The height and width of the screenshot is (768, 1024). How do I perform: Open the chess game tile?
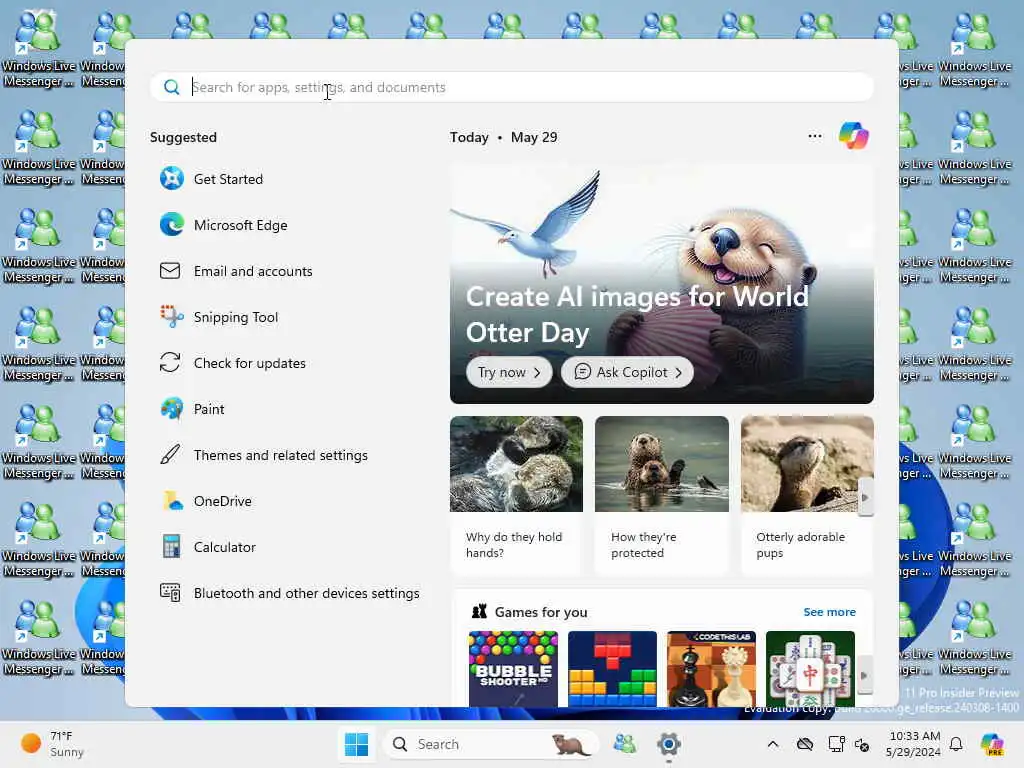[x=711, y=669]
